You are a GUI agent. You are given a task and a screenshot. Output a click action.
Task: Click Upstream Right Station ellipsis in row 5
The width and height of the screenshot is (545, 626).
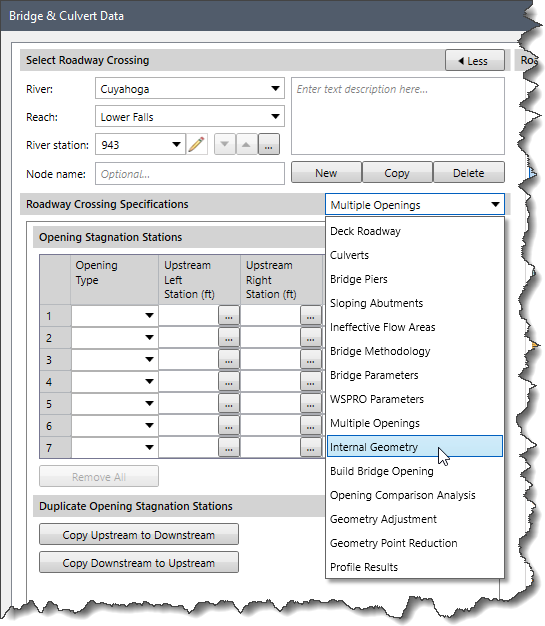pyautogui.click(x=311, y=404)
